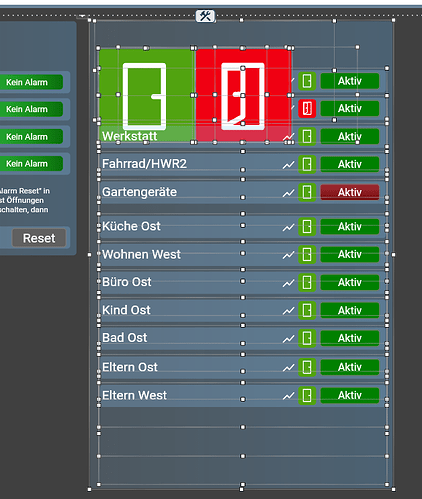422x499 pixels.
Task: Open the chart icon in the Gartengeräte row
Action: 288,193
